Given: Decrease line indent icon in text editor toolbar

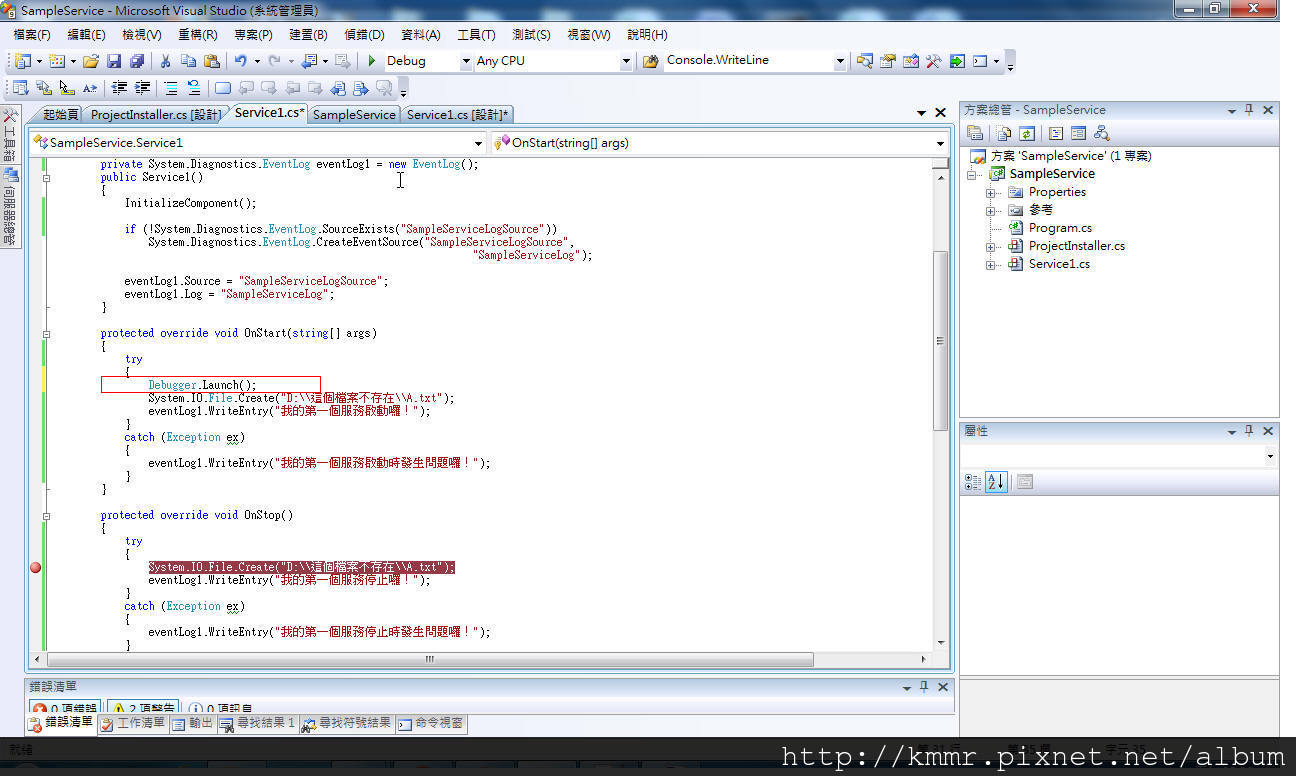Looking at the screenshot, I should (119, 88).
